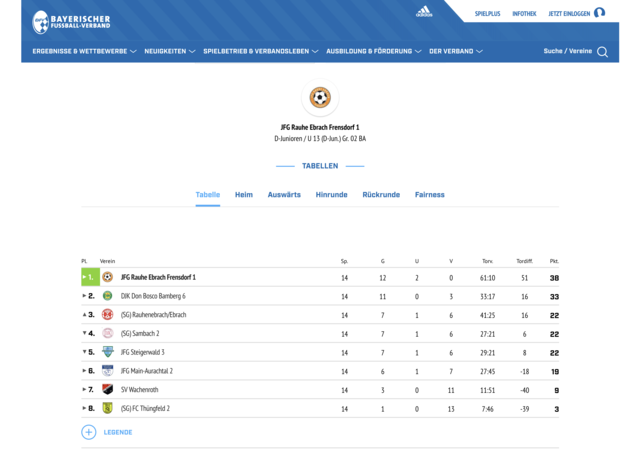Screen dimensions: 636x468
Task: Click the (SG) Rauhenebrach/Ebrach crest
Action: click(107, 315)
